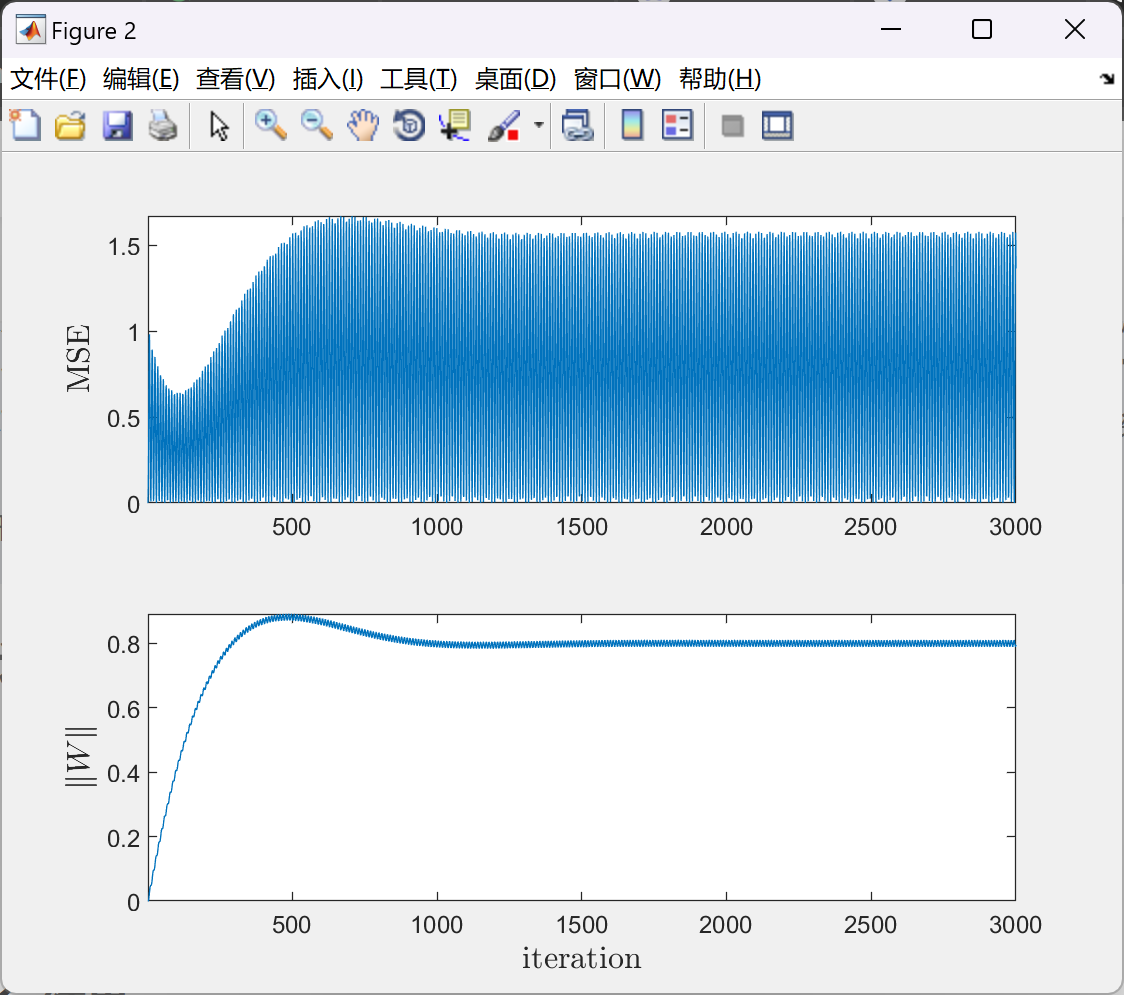Click Show Plot Tools icon
The width and height of the screenshot is (1124, 995).
[777, 125]
